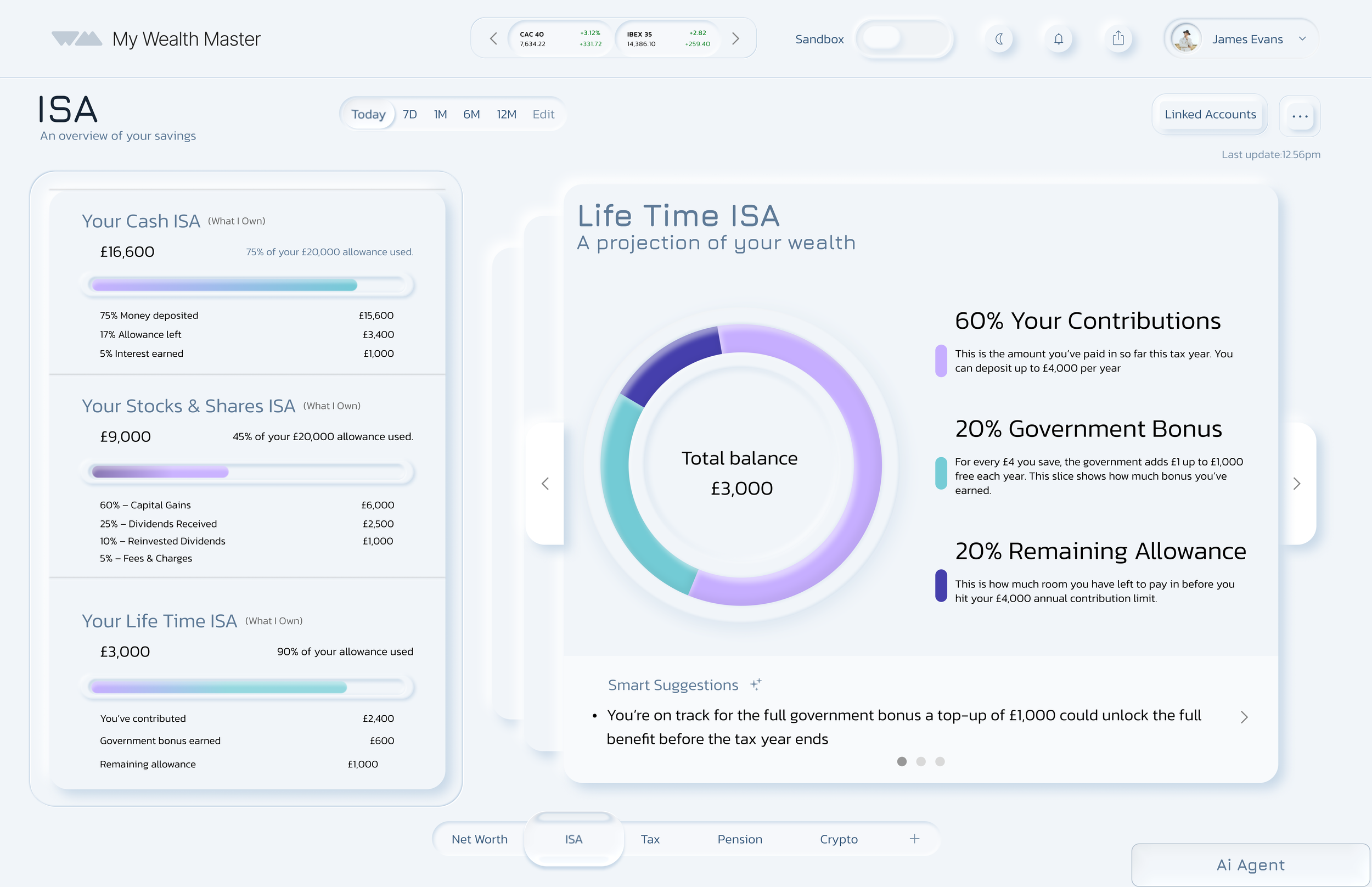The width and height of the screenshot is (1372, 887).
Task: Open the three-dot more options menu
Action: pos(1300,116)
